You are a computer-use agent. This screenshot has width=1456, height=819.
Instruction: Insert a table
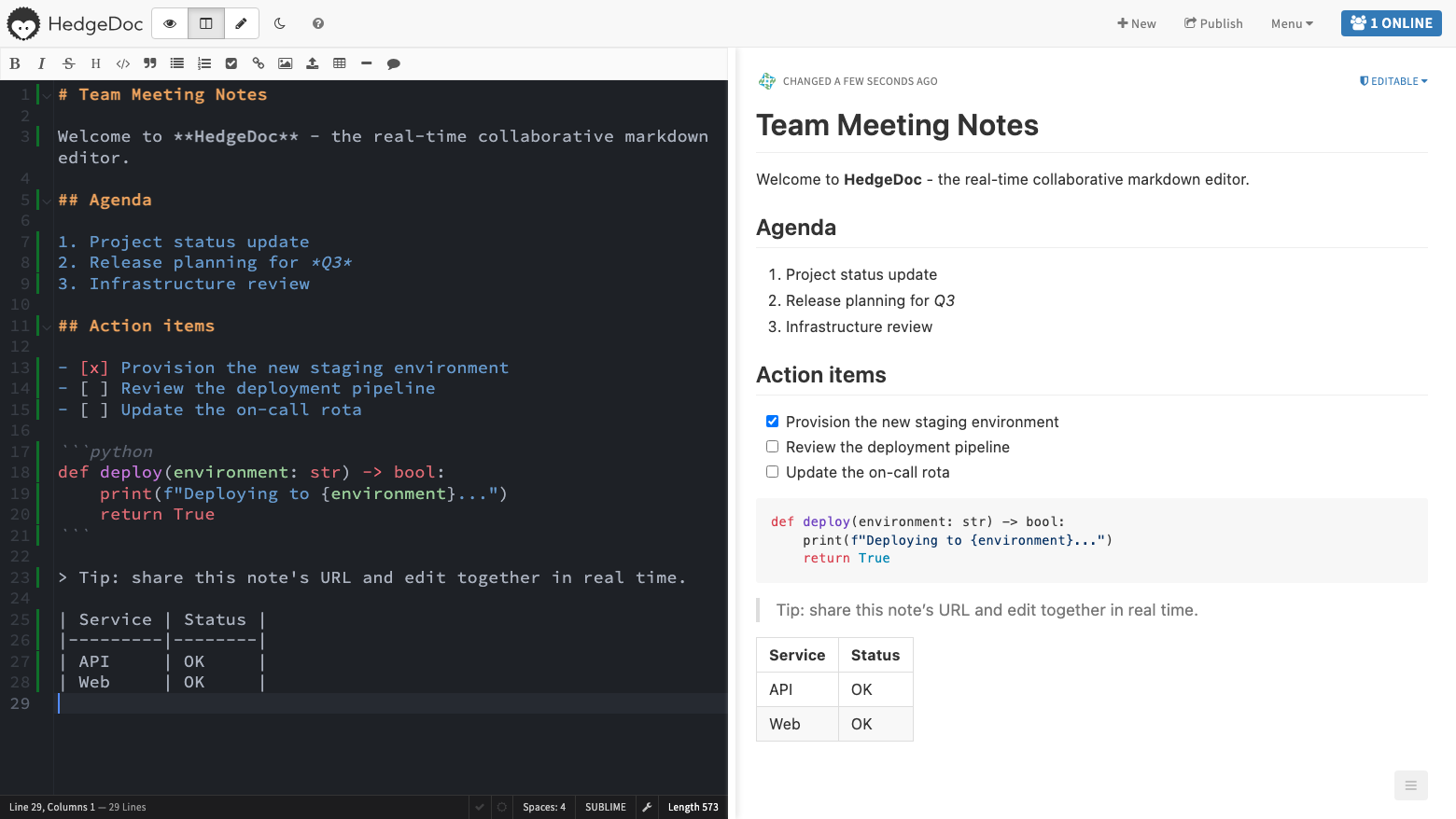point(340,63)
